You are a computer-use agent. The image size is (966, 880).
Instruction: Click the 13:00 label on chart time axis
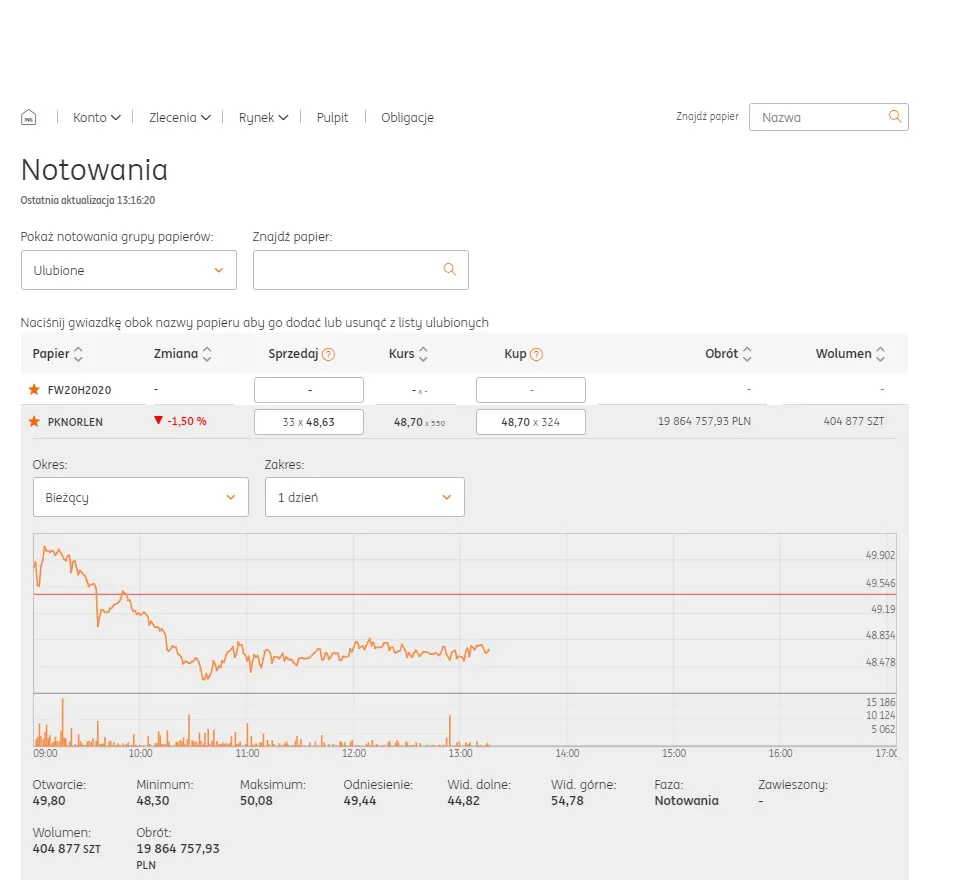point(460,753)
